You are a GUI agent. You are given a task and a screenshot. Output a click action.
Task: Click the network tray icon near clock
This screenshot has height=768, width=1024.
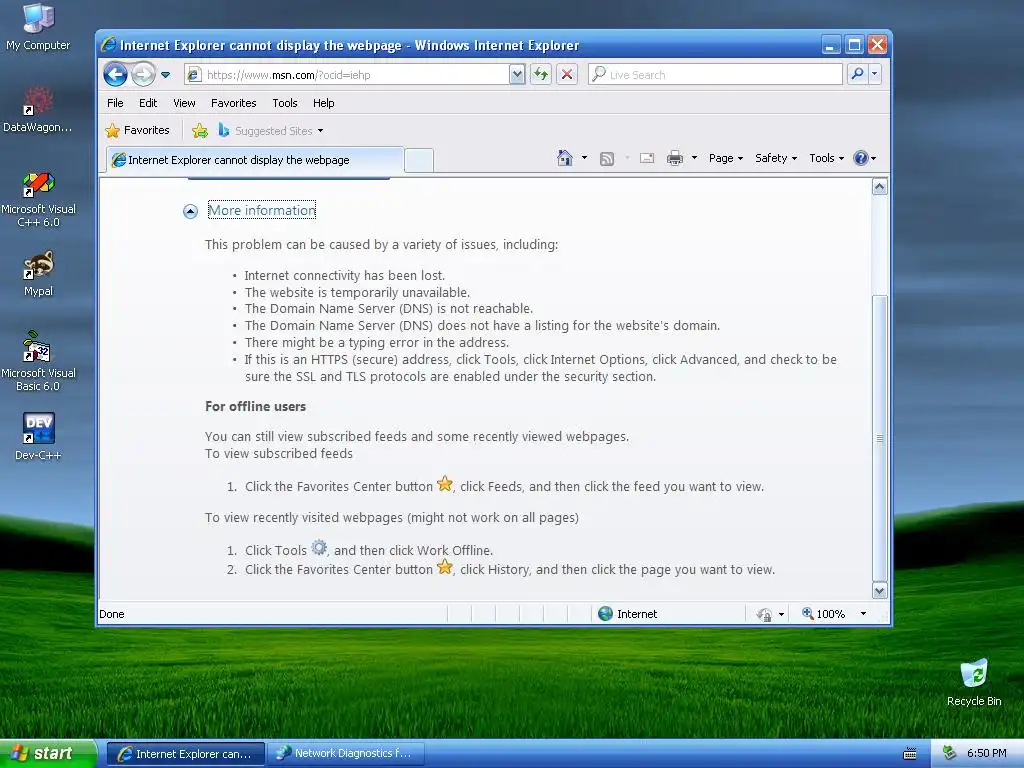pos(950,754)
